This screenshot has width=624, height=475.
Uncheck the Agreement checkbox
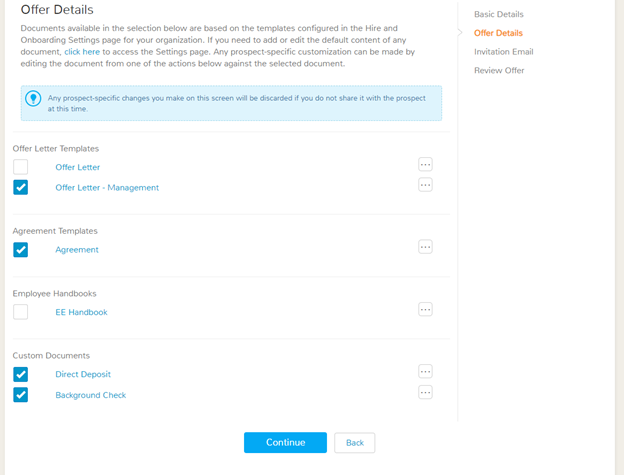coord(20,250)
